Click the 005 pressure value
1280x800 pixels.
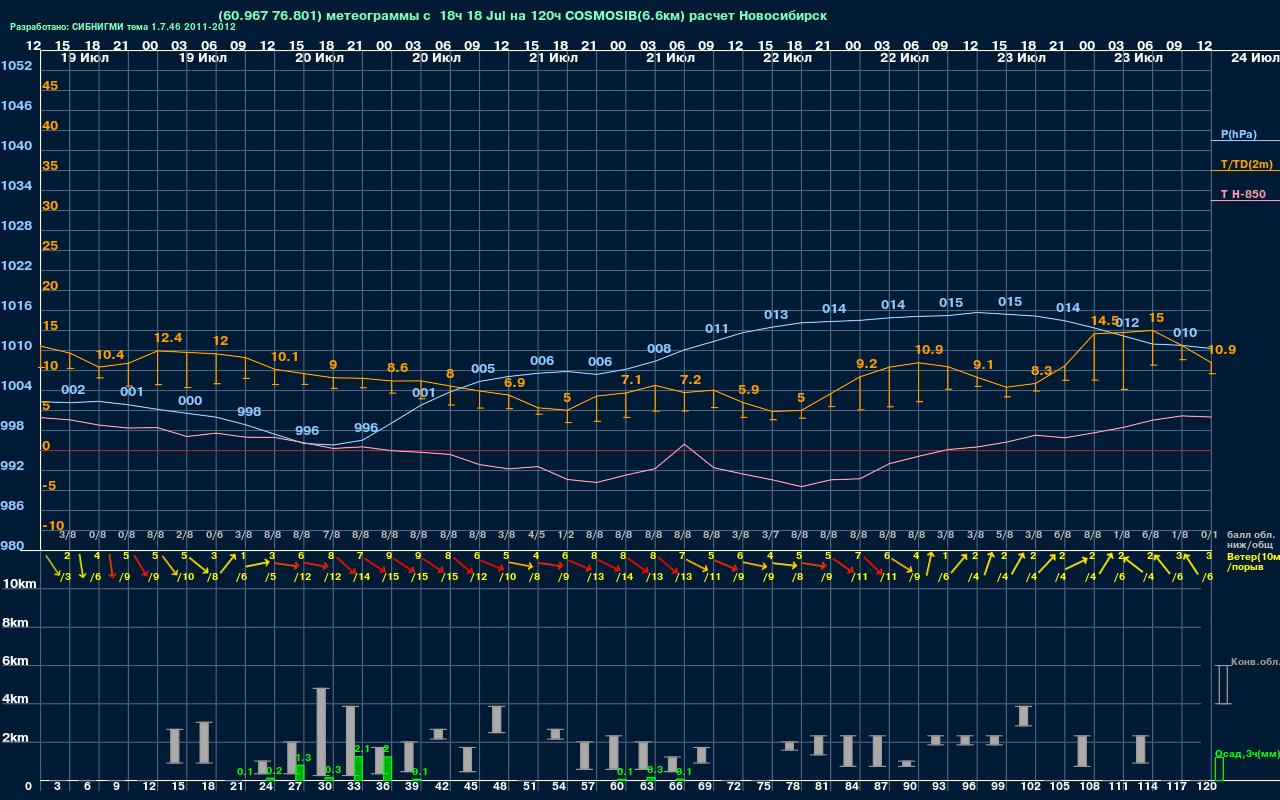[x=483, y=369]
